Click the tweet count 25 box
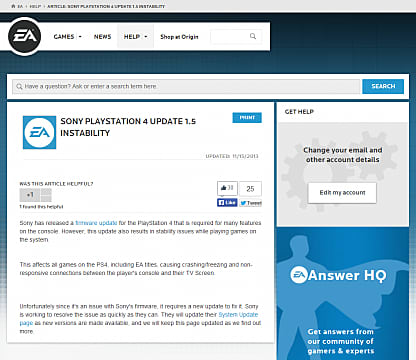This screenshot has height=360, width=416. [250, 189]
